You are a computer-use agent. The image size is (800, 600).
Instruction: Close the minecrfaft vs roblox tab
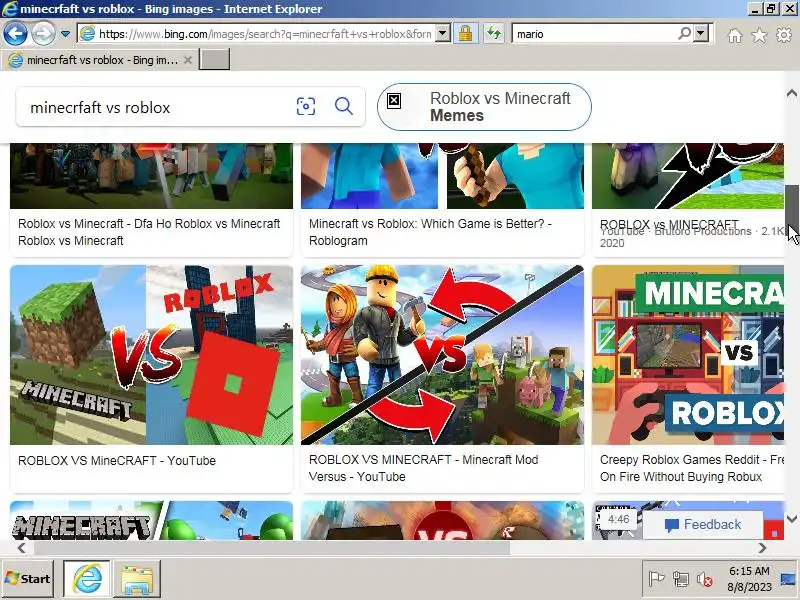pos(188,60)
